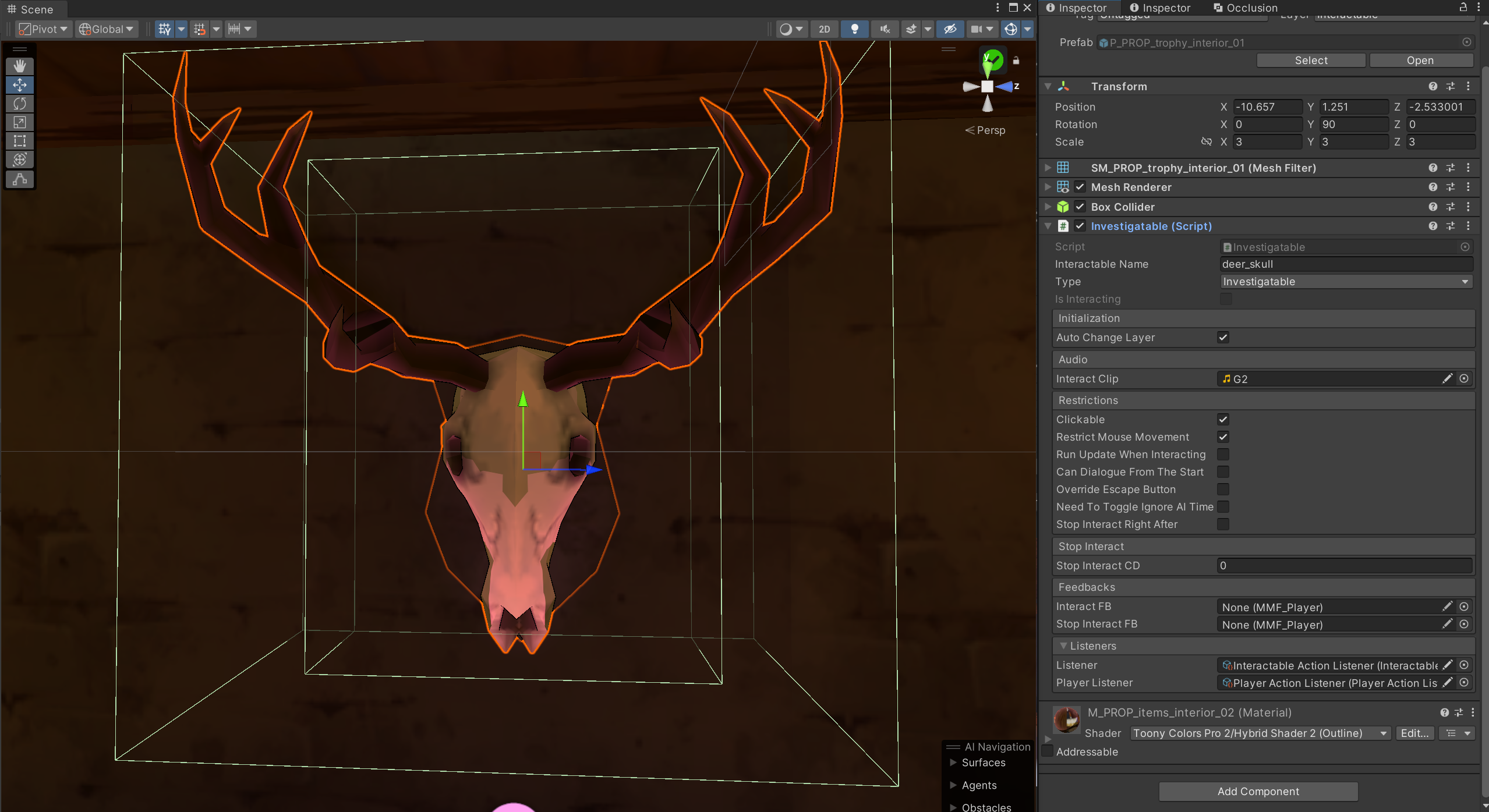Enable Run Update When Interacting checkbox

tap(1223, 454)
